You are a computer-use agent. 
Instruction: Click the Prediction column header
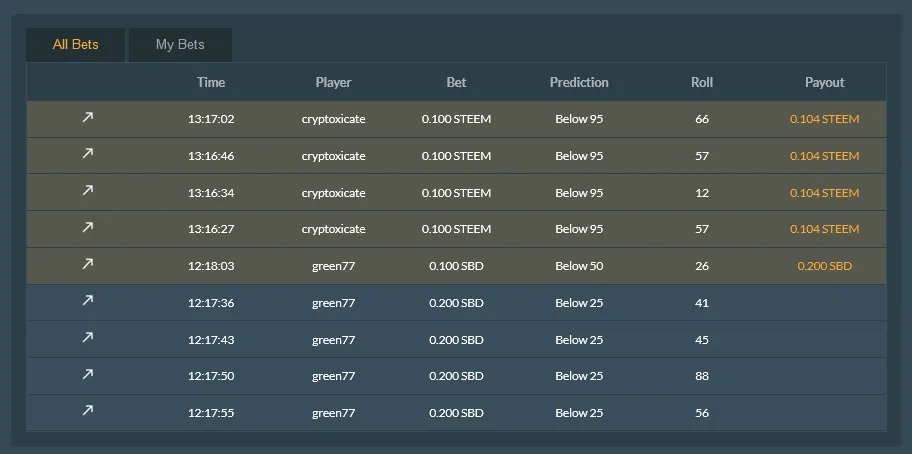point(579,82)
